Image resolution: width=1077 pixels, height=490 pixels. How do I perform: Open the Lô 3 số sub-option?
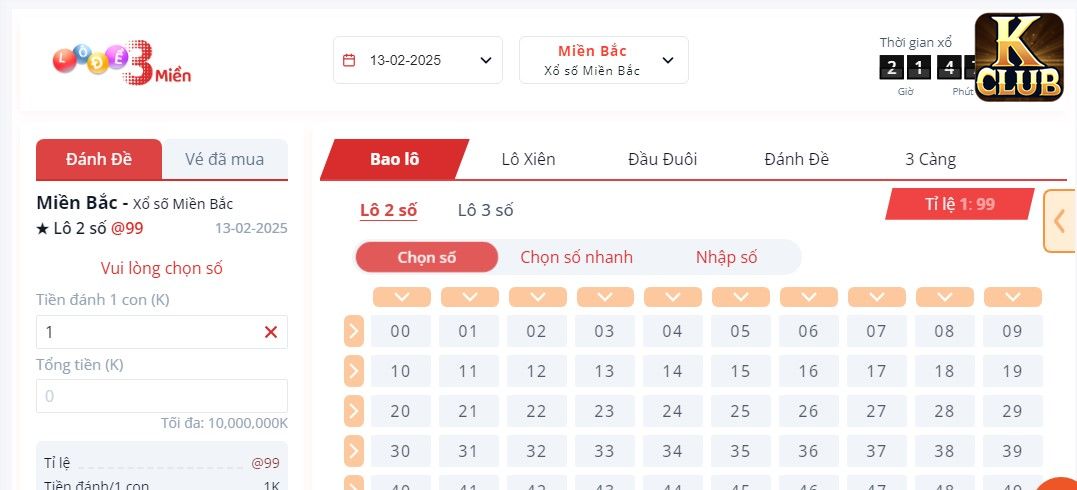(485, 210)
